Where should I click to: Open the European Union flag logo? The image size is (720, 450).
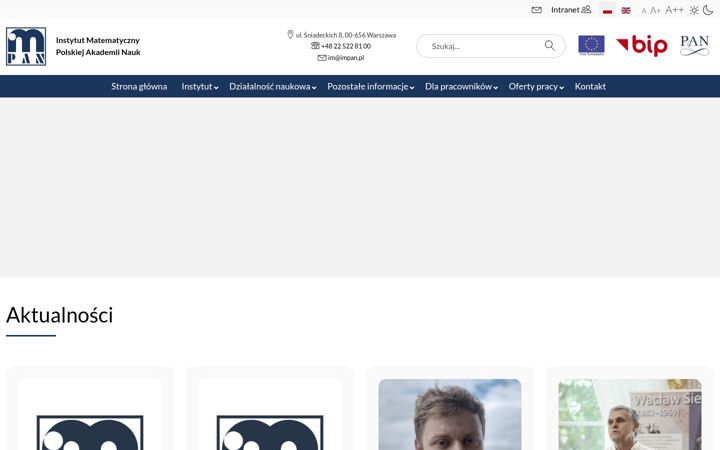tap(591, 45)
